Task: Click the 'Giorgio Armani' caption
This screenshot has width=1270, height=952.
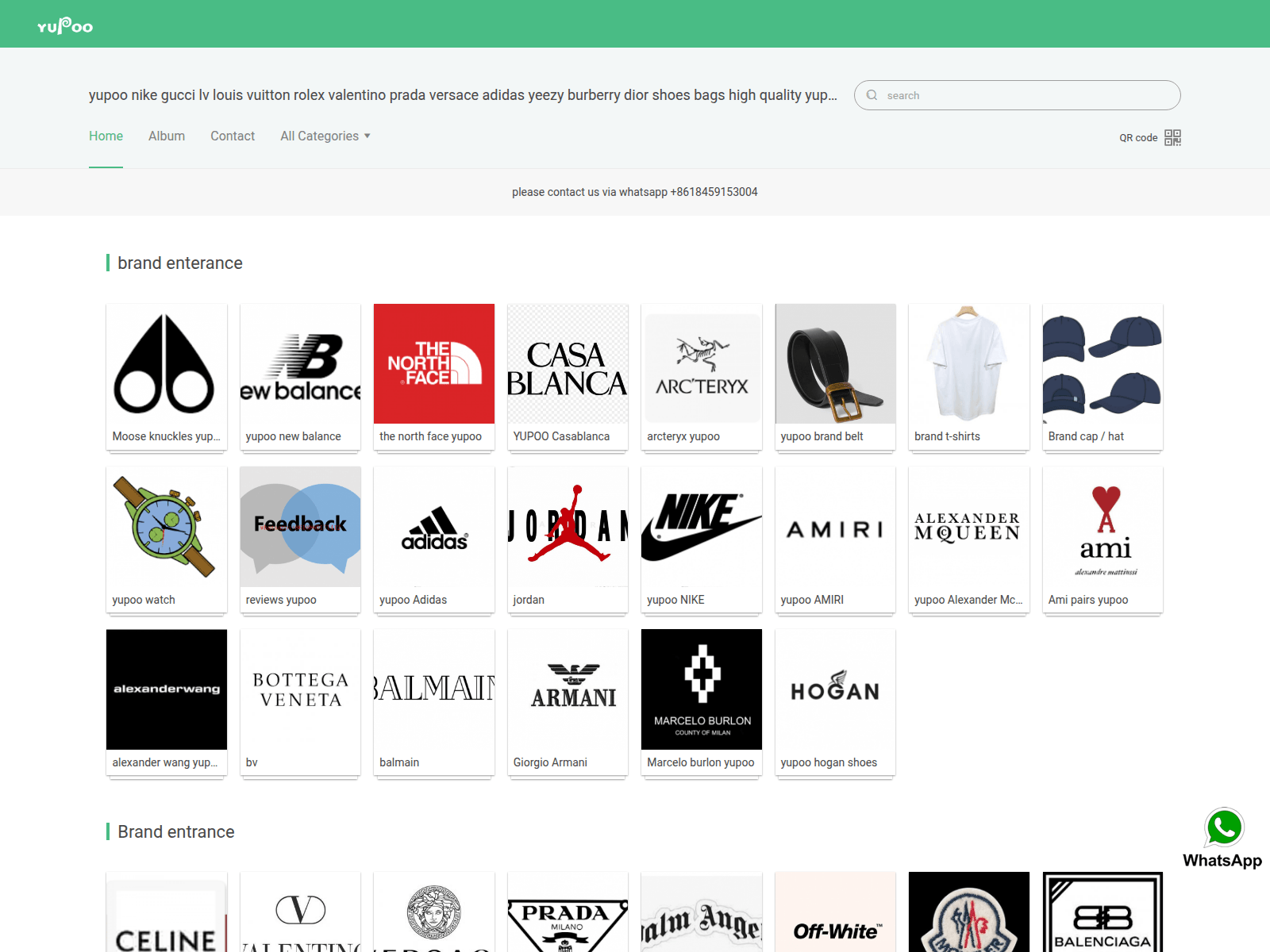Action: tap(550, 762)
